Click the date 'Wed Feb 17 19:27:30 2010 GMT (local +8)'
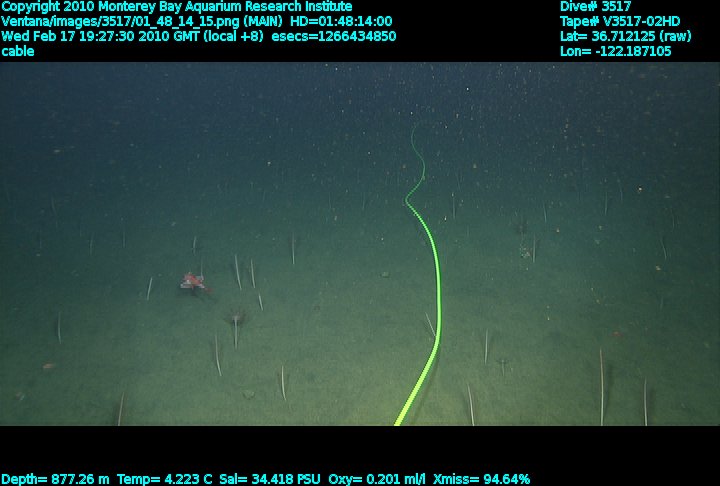Viewport: 720px width, 486px height. tap(132, 36)
